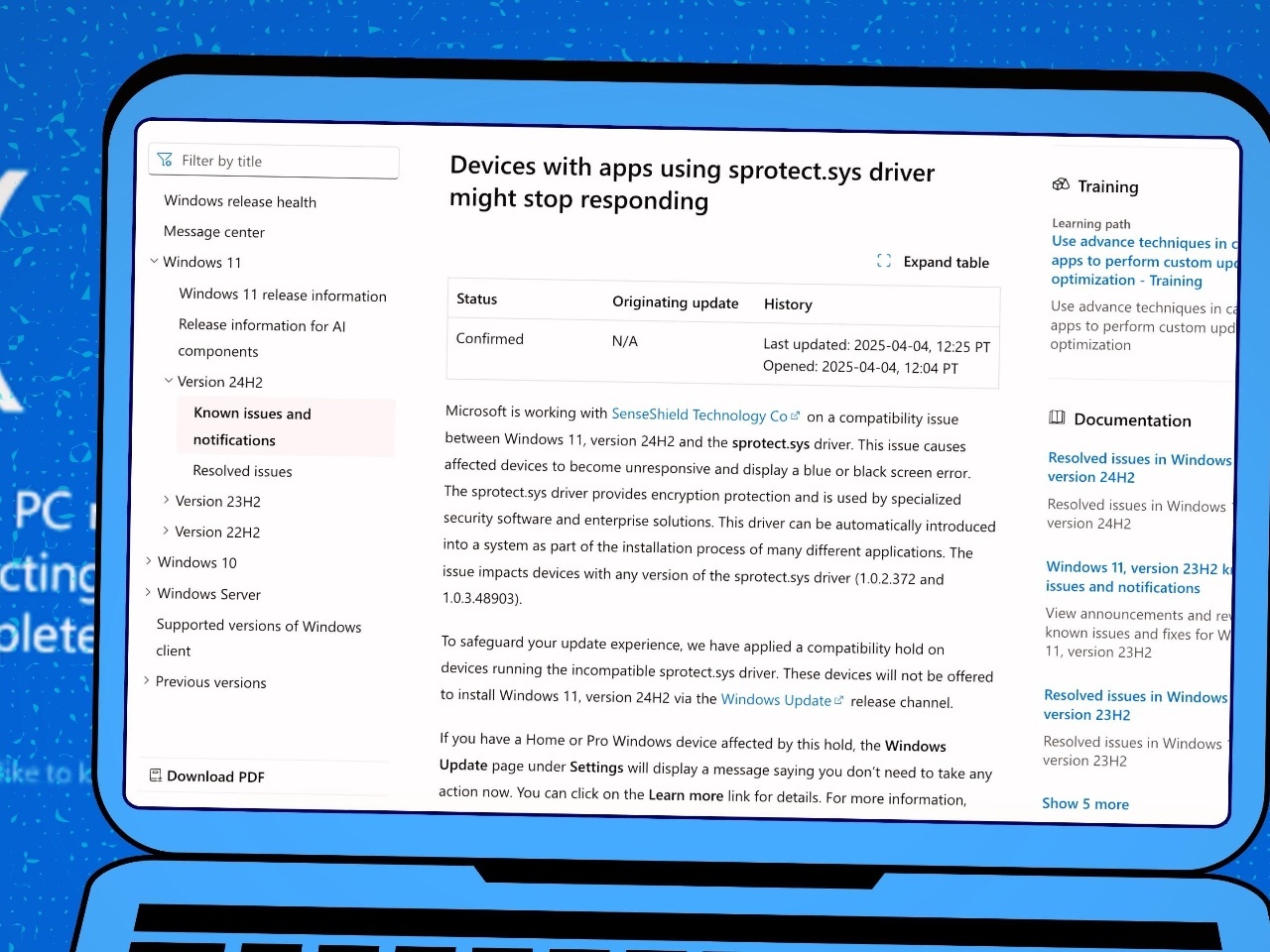Click the Originating update column header

tap(675, 302)
